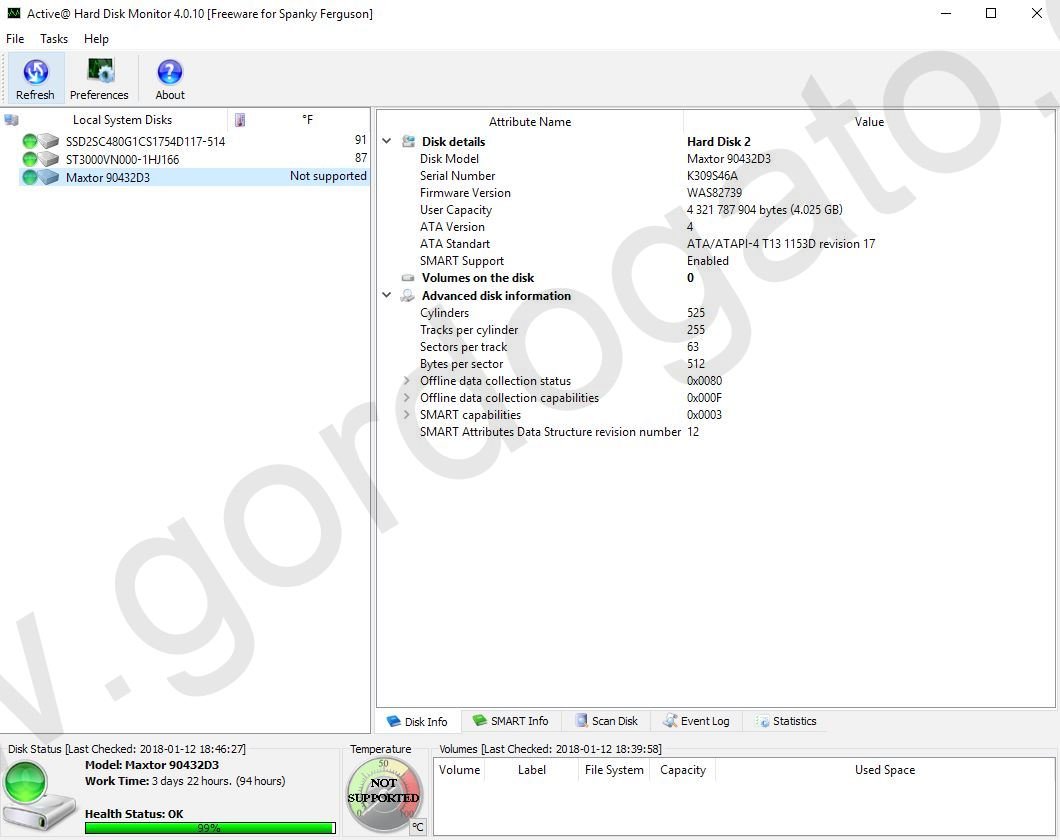Click the green health status bar
This screenshot has height=840, width=1060.
210,828
